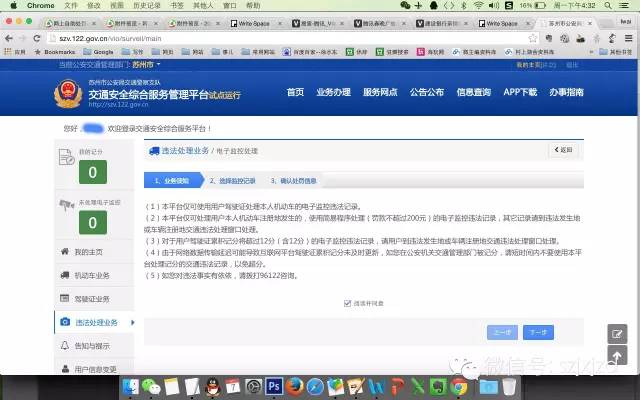Click the camera icon in the unprocessed monitoring card
The width and height of the screenshot is (640, 400).
(67, 205)
